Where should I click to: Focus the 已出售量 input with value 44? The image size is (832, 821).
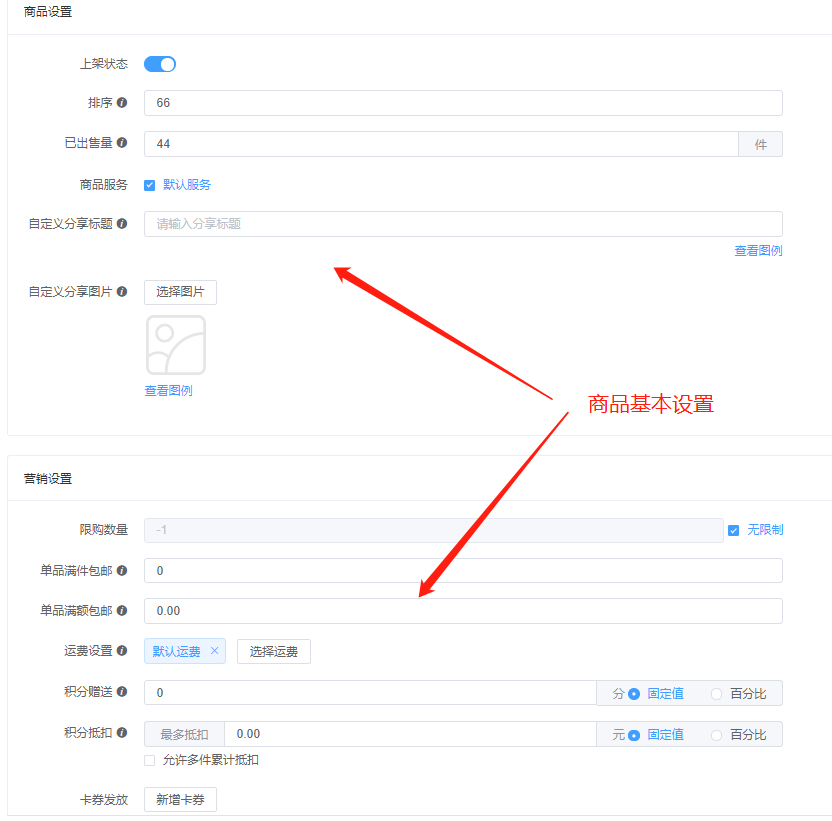[441, 144]
